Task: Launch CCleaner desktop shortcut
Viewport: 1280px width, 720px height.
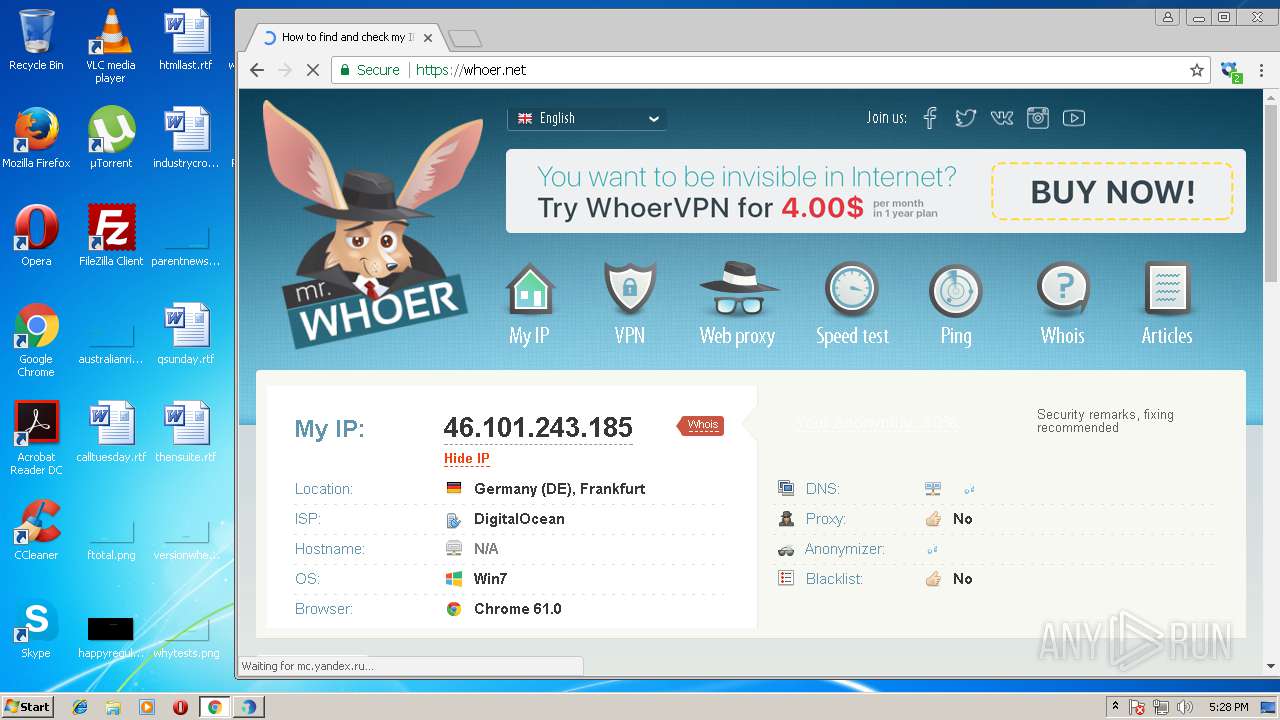Action: pos(36,530)
